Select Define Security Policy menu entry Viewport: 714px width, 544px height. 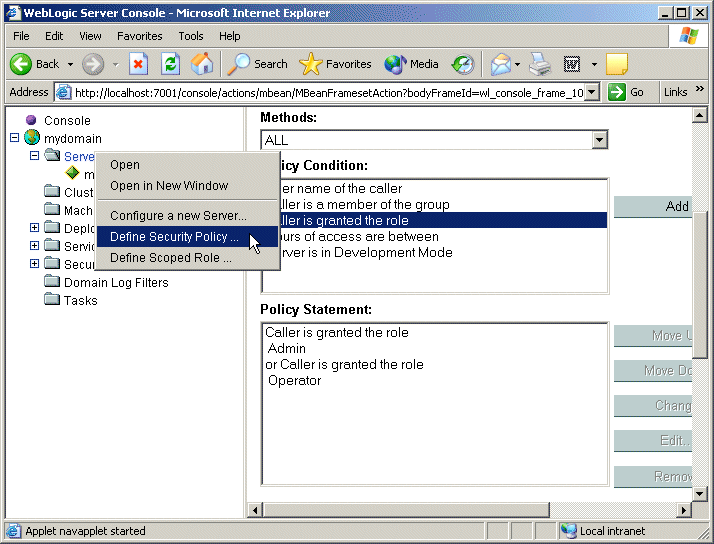188,237
